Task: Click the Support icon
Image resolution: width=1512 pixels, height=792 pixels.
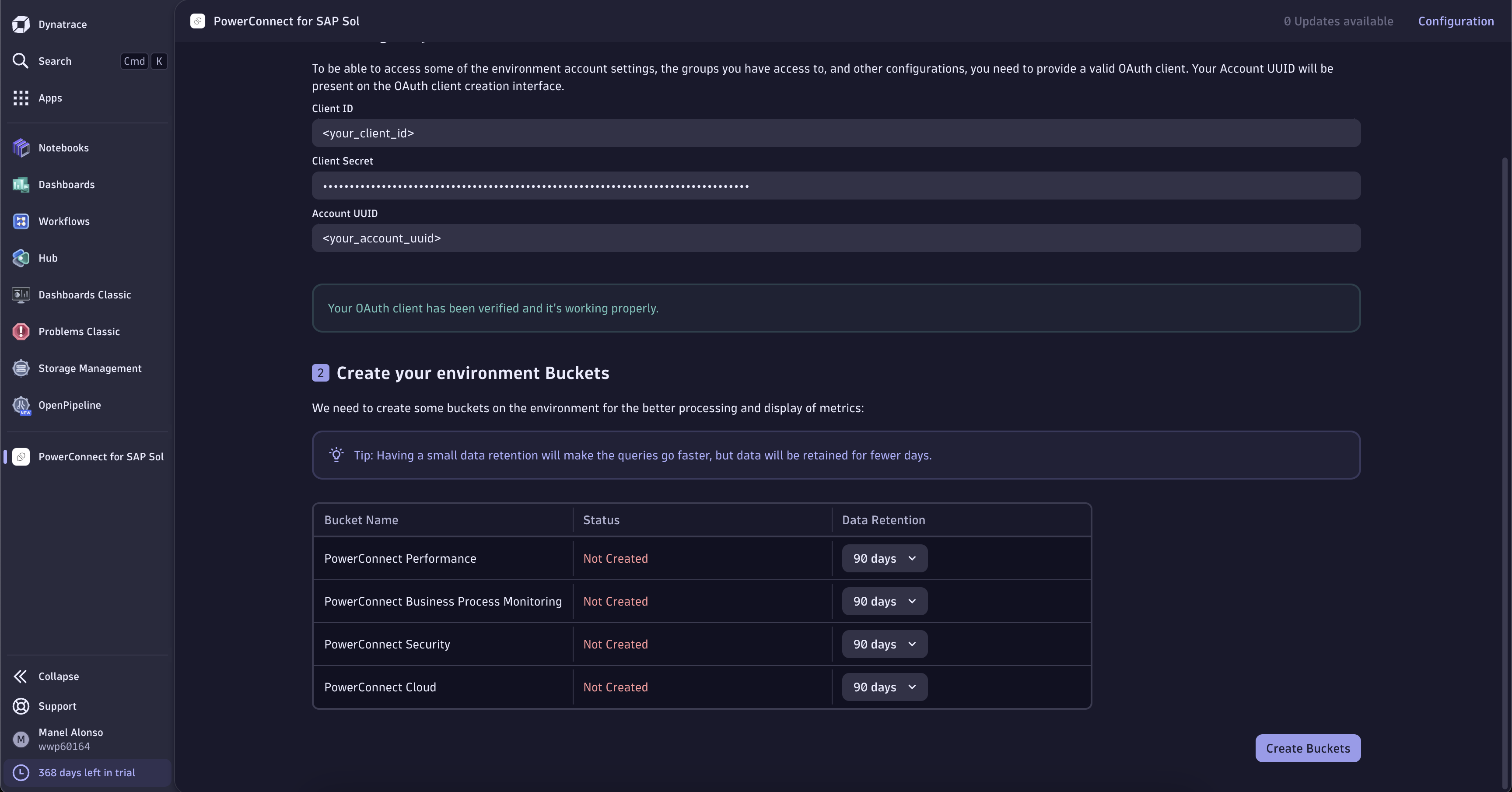Action: pos(21,706)
